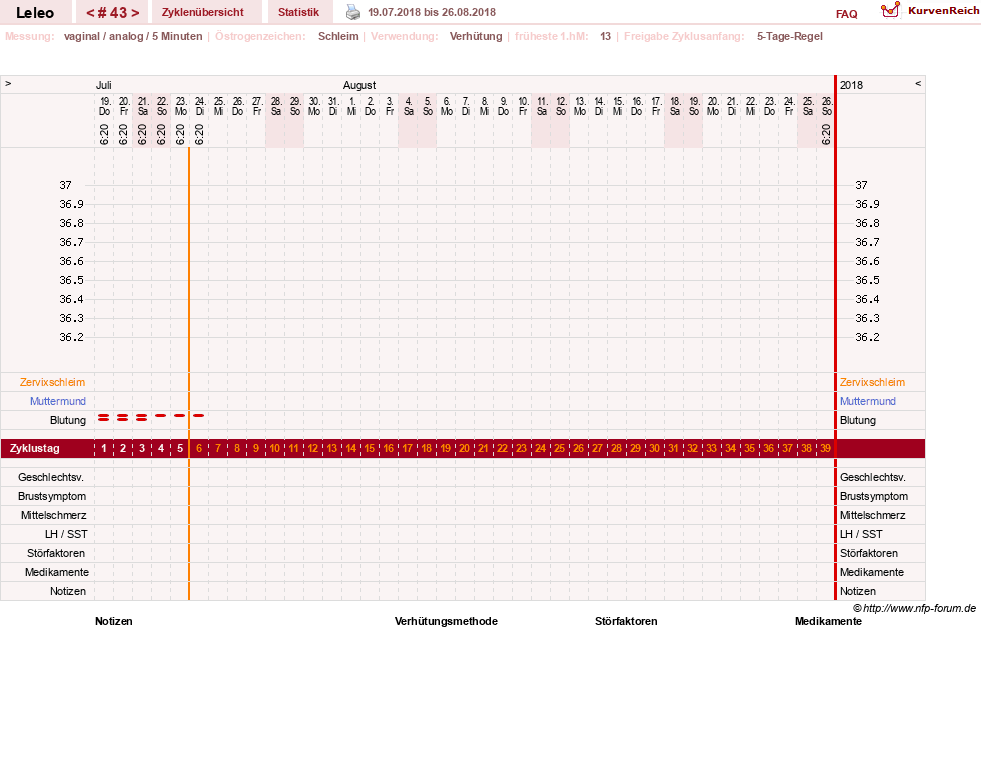Screen dimensions: 981x780
Task: Click the left Zervixschleim row label
Action: tap(52, 382)
